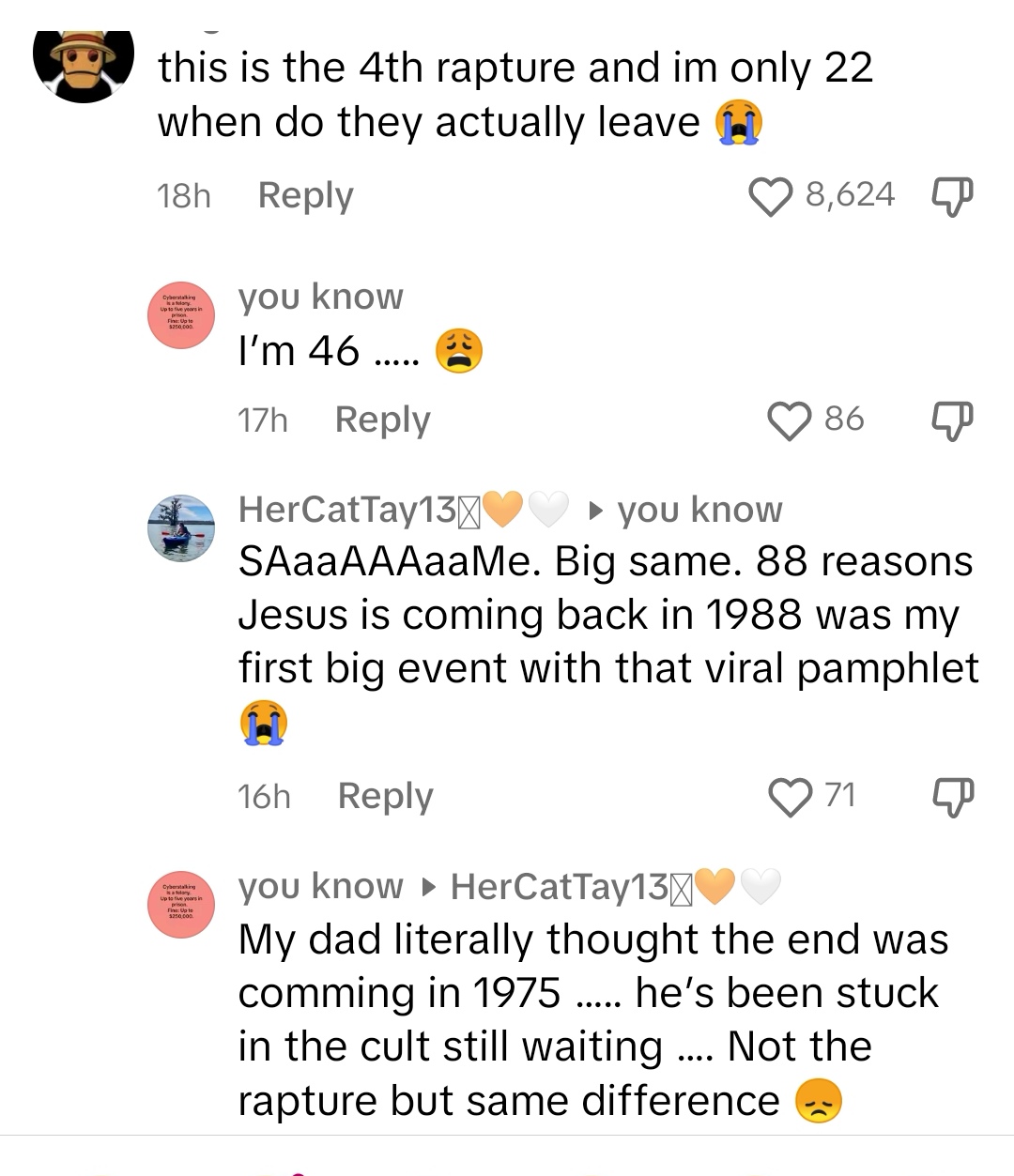The width and height of the screenshot is (1014, 1176).
Task: Tap the 8,624 like count
Action: click(x=850, y=195)
